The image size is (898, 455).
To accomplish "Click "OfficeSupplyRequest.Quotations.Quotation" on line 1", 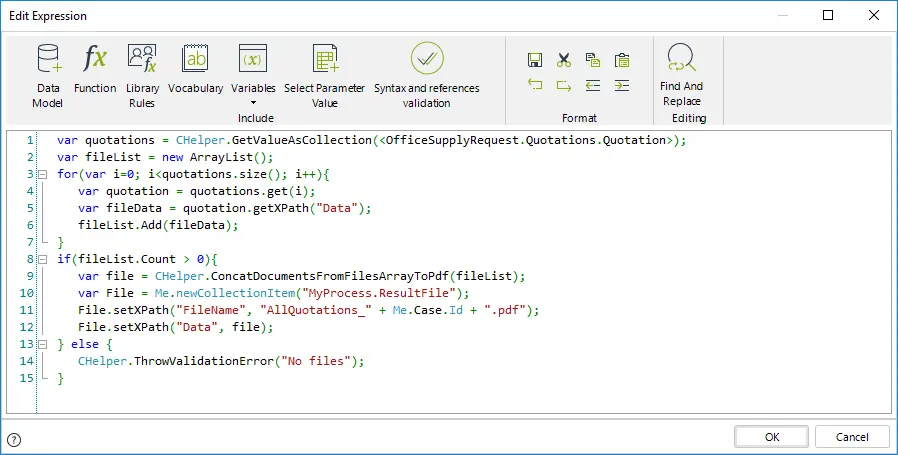I will [526, 140].
